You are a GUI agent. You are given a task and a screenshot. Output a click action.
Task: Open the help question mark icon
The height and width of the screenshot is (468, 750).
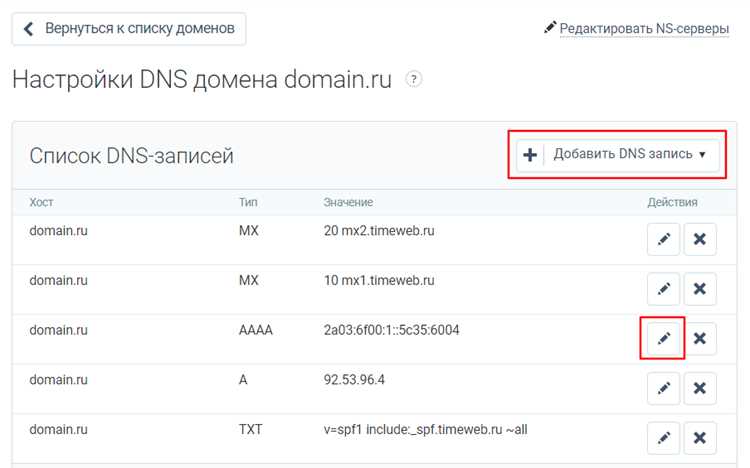pyautogui.click(x=414, y=79)
